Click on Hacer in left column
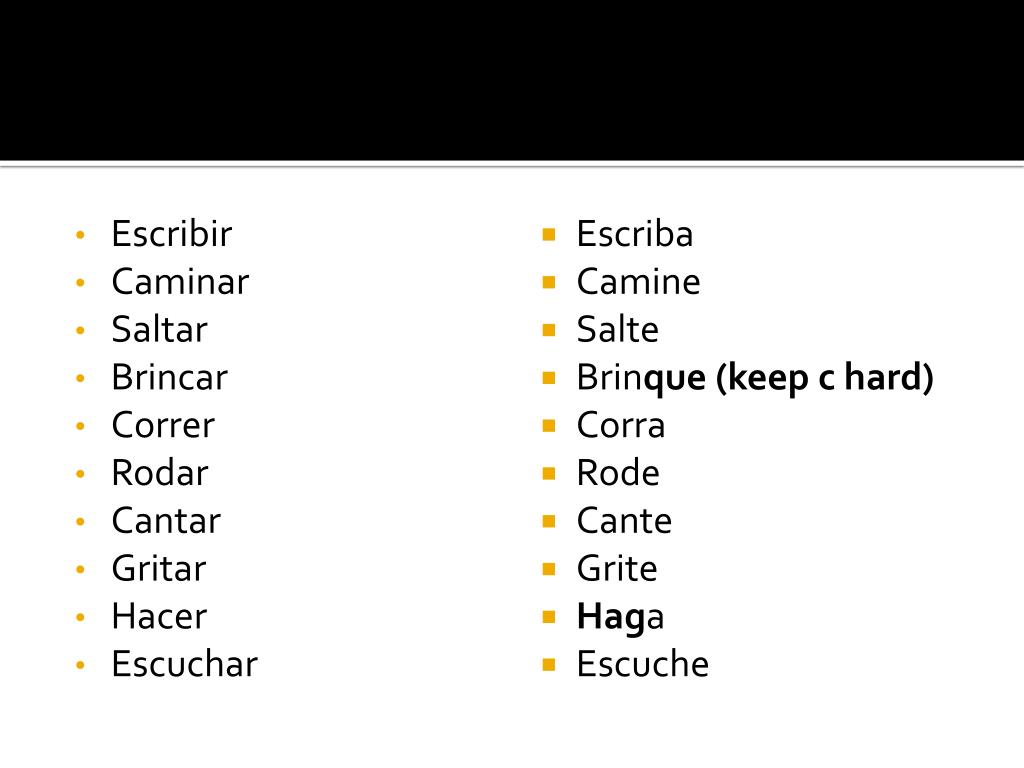 159,616
